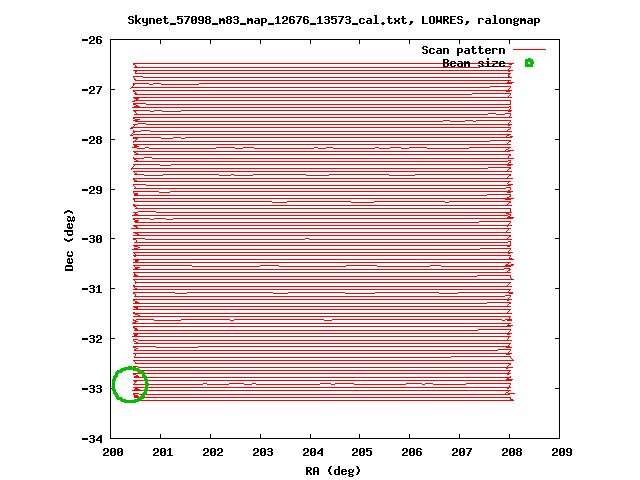Click the 202 RA tick label

click(x=213, y=452)
